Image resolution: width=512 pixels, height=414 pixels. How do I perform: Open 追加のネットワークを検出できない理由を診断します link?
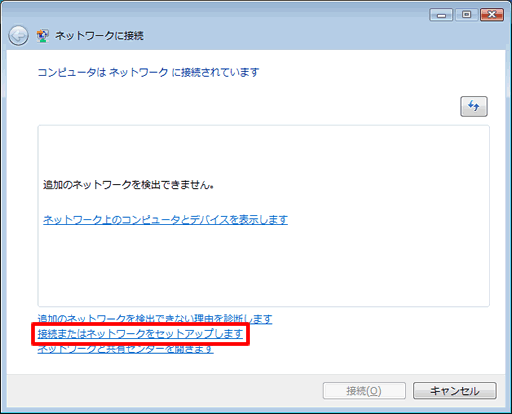tap(155, 319)
